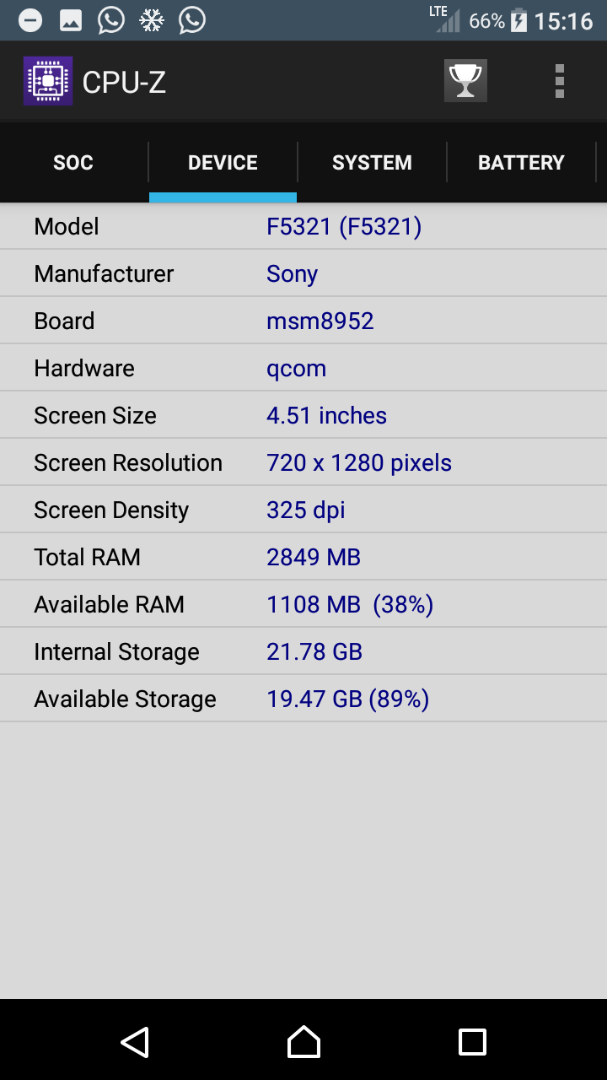Tap the Android home navigation button
Viewport: 607px width, 1080px height.
coord(303,1041)
